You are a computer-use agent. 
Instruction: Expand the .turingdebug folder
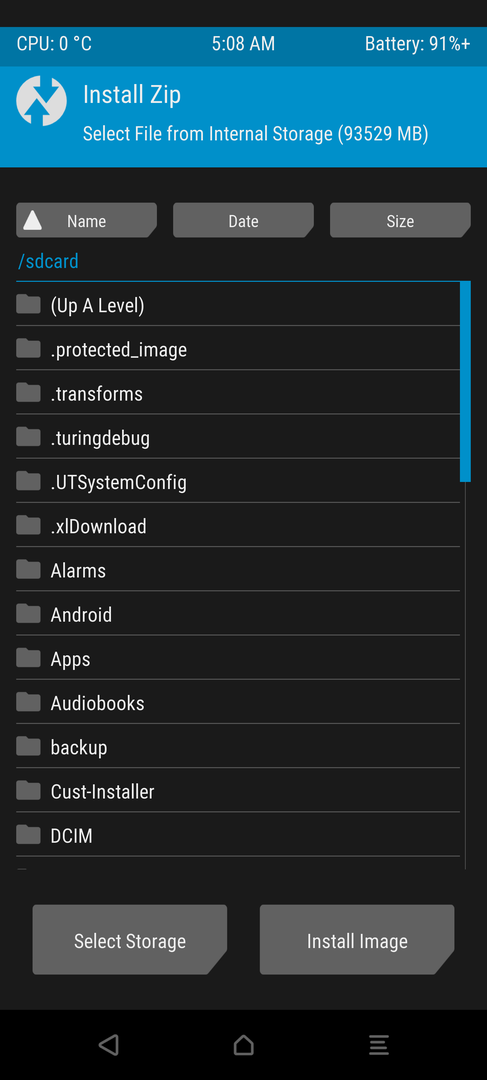point(238,437)
